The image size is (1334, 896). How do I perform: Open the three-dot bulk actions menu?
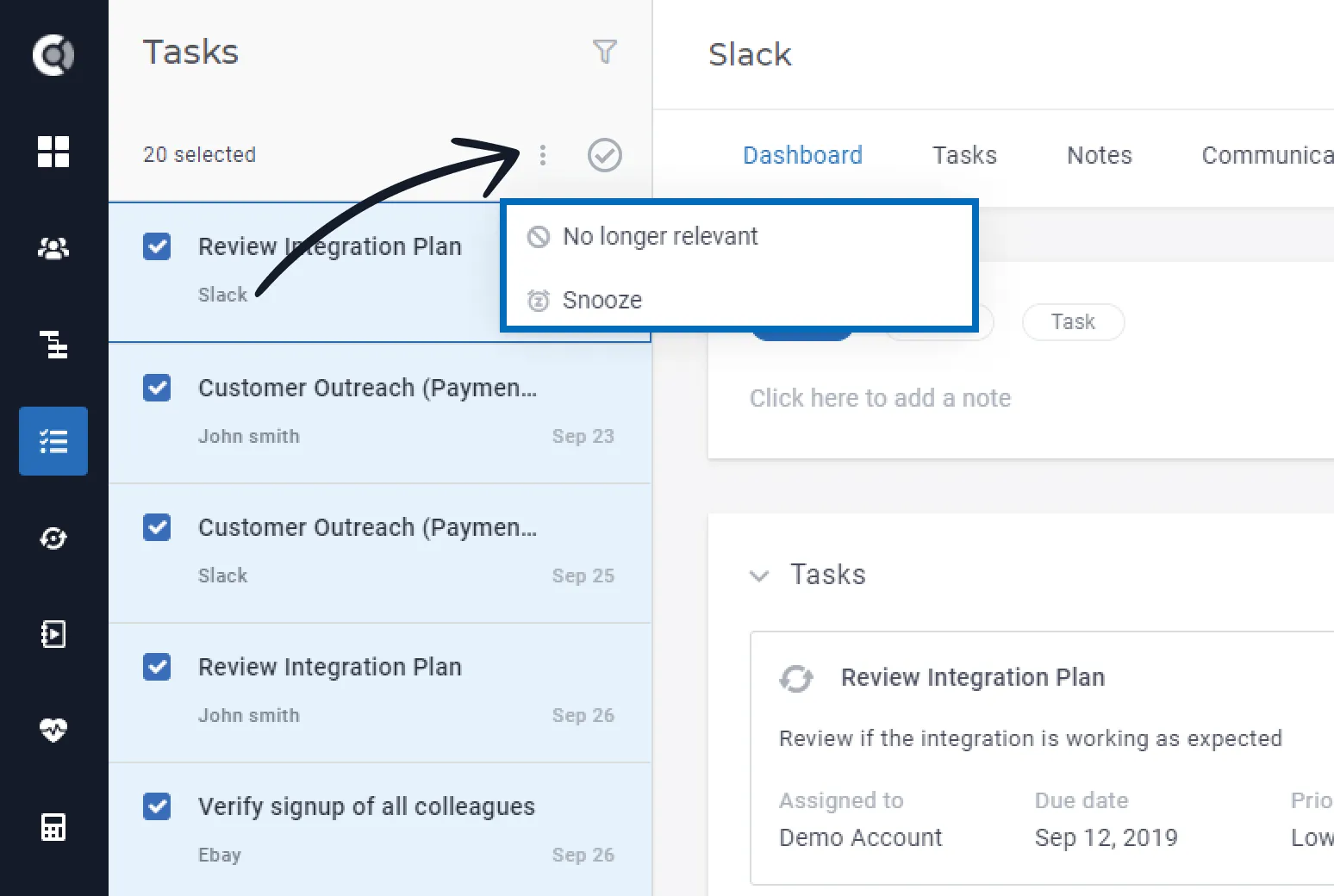click(x=542, y=155)
